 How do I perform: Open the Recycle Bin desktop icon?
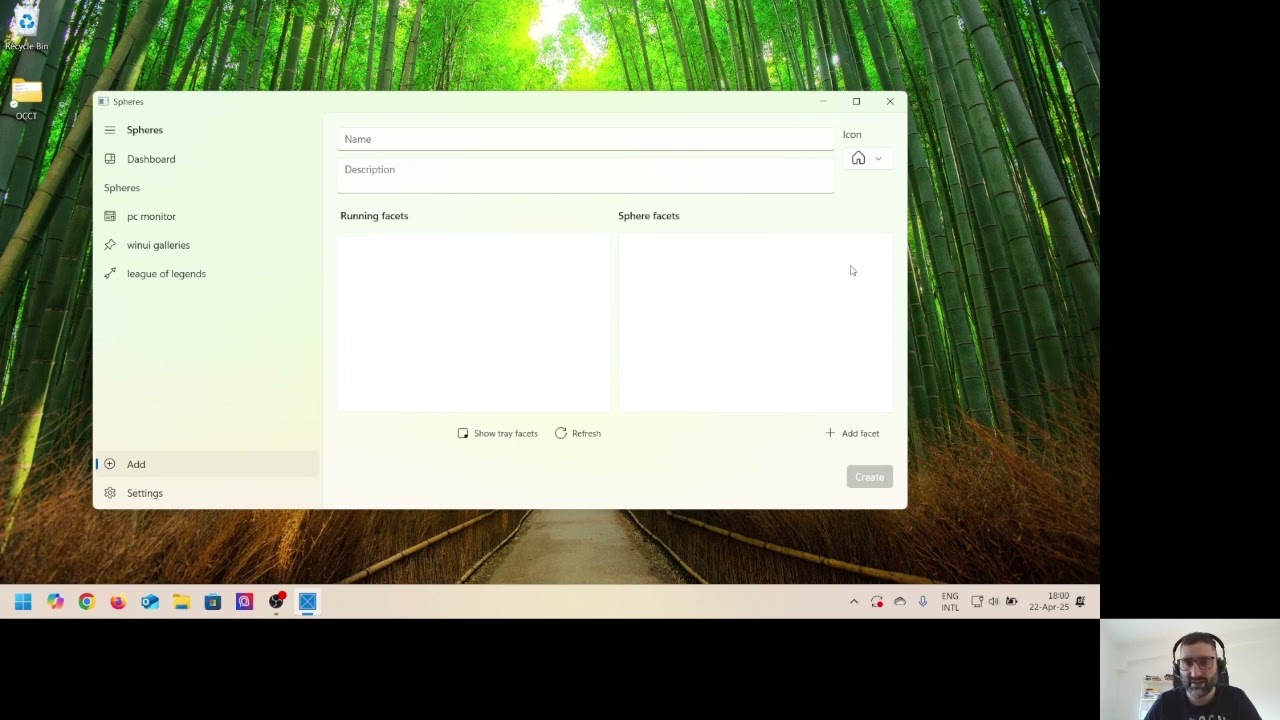pyautogui.click(x=26, y=30)
